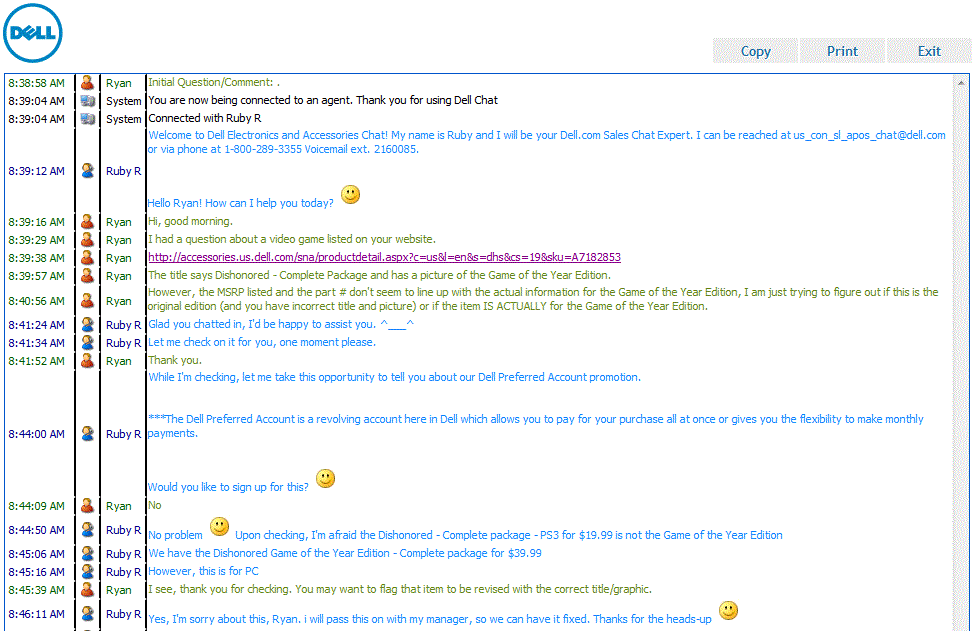Click smiley after 'Thanks for the heads-up'
The width and height of the screenshot is (974, 631).
coord(729,611)
